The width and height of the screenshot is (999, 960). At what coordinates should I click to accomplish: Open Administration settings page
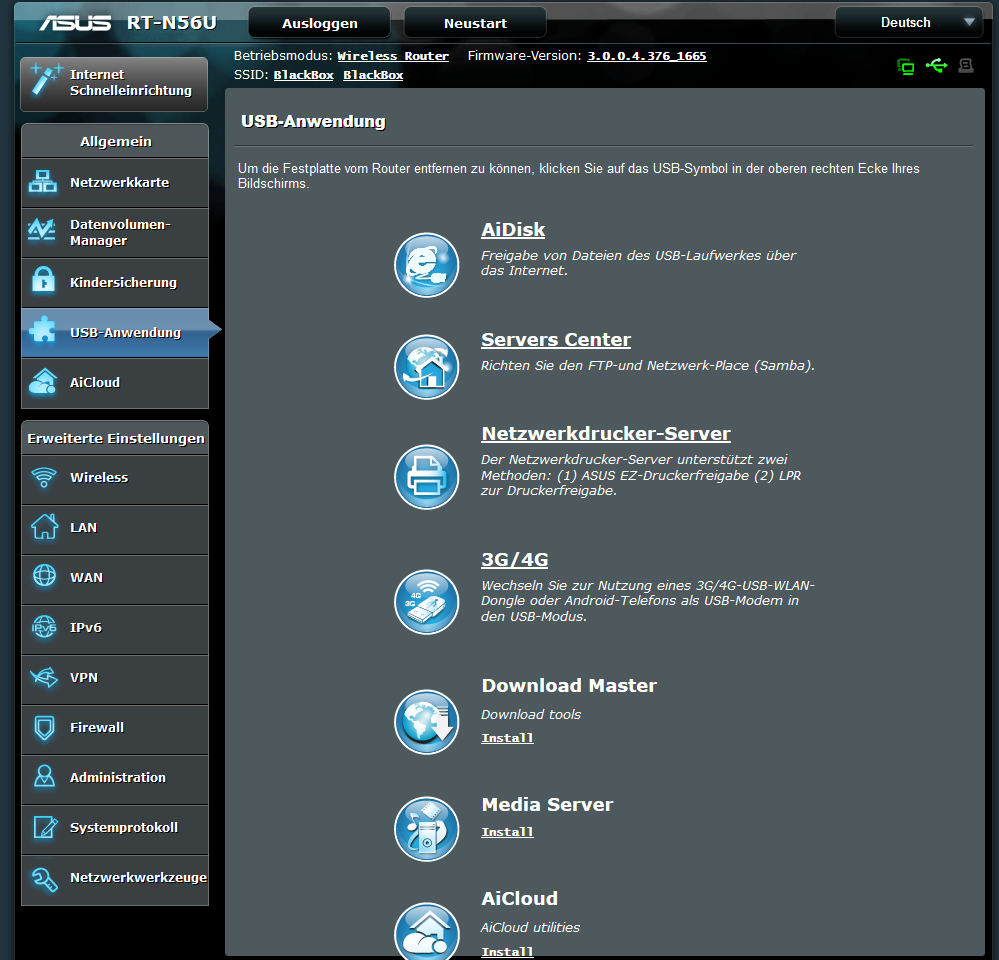click(x=115, y=780)
